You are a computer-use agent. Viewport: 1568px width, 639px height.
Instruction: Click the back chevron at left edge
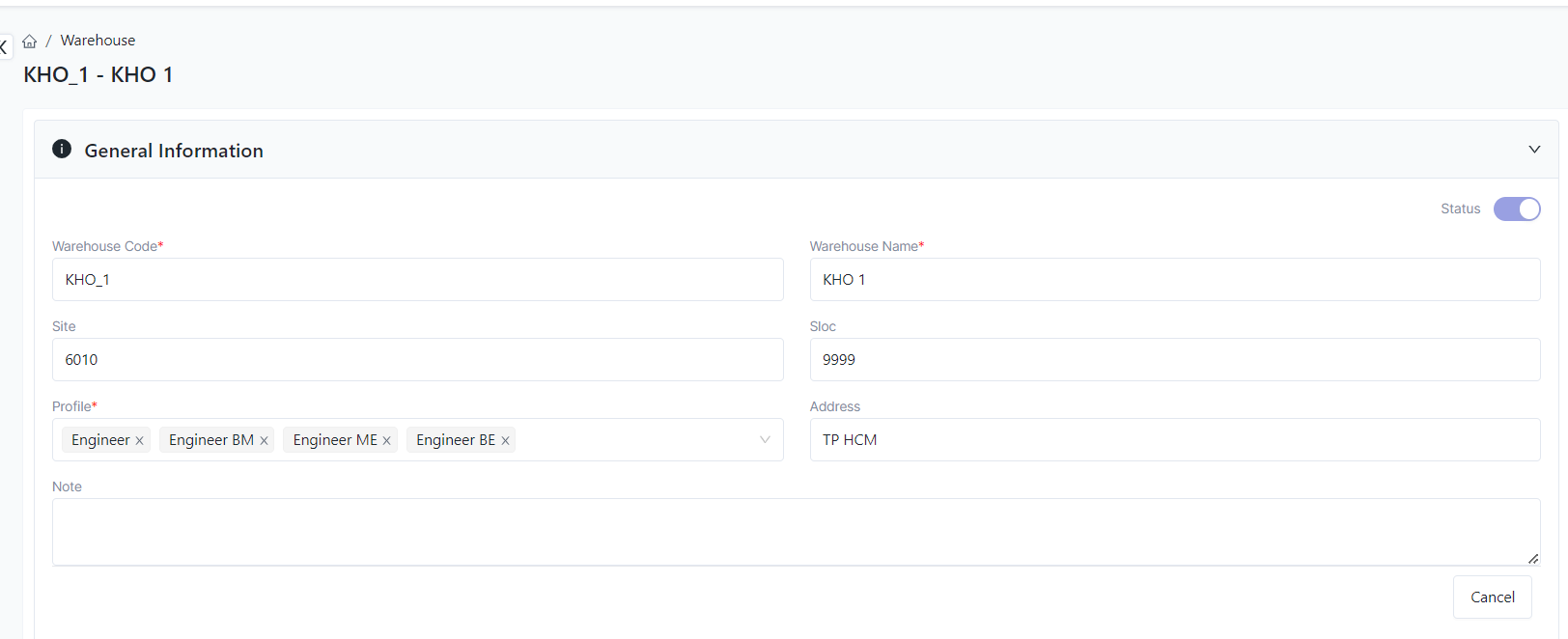pyautogui.click(x=4, y=46)
